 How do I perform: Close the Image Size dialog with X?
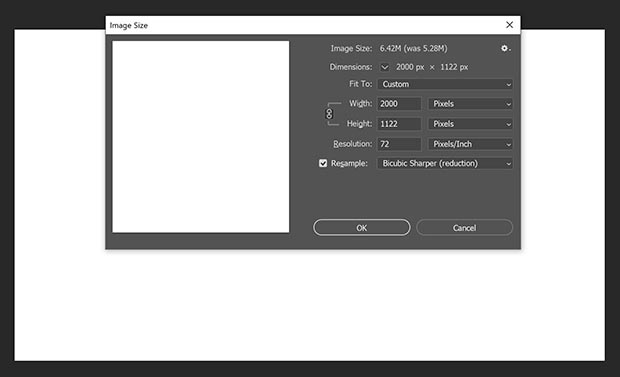(x=509, y=25)
